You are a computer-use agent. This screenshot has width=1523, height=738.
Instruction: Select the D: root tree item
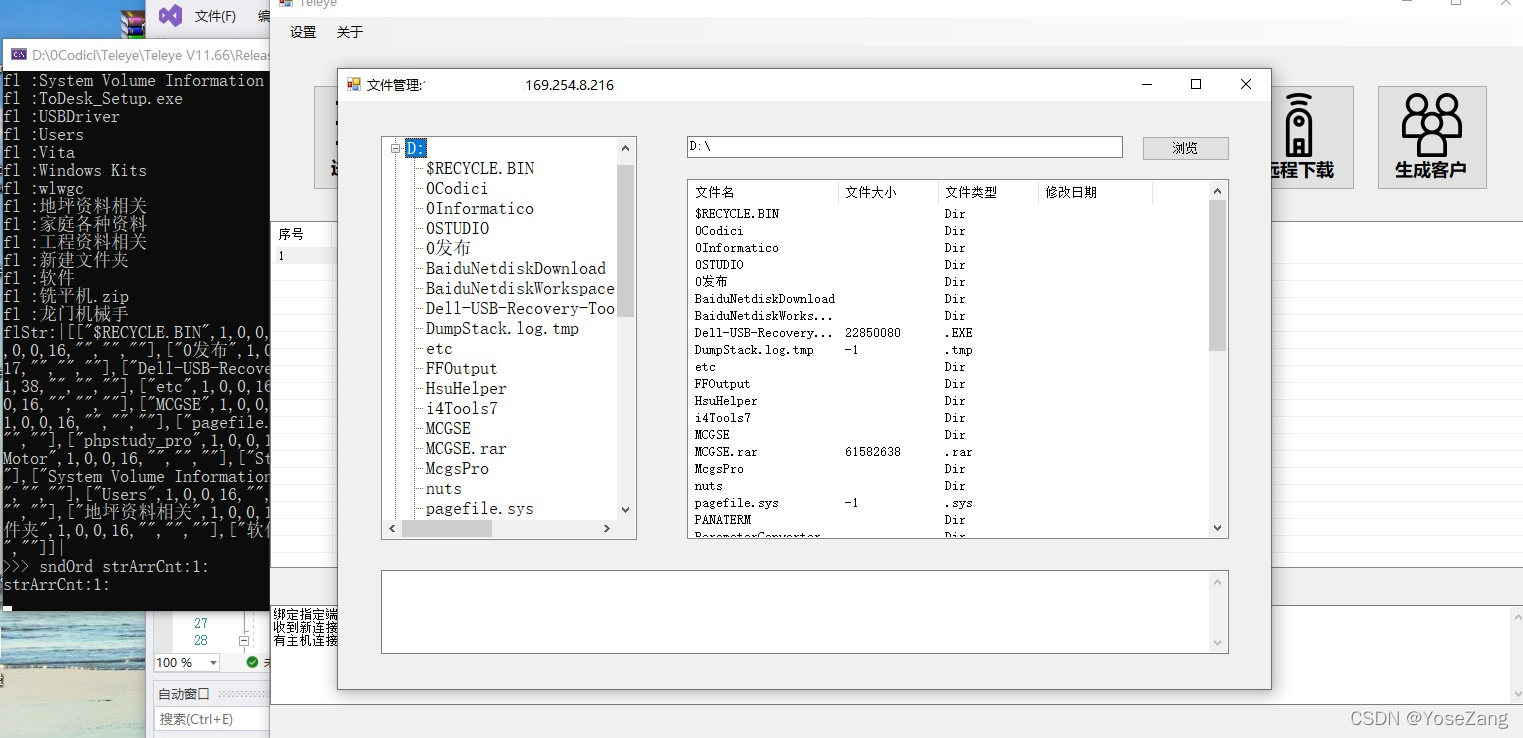point(416,148)
